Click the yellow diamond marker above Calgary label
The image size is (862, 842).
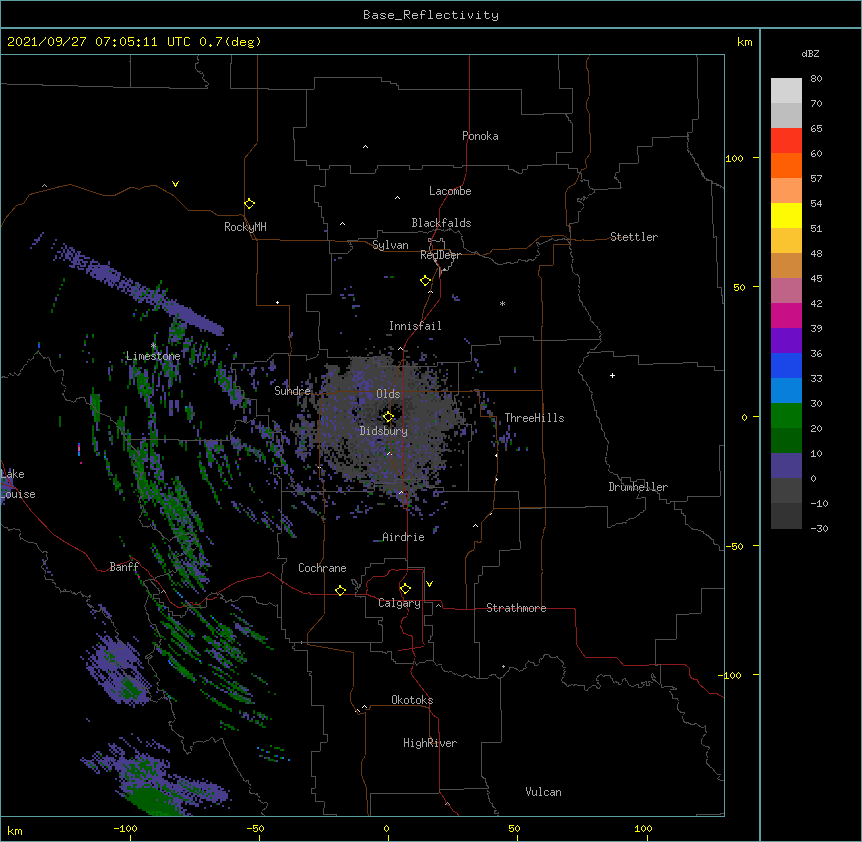tap(405, 589)
